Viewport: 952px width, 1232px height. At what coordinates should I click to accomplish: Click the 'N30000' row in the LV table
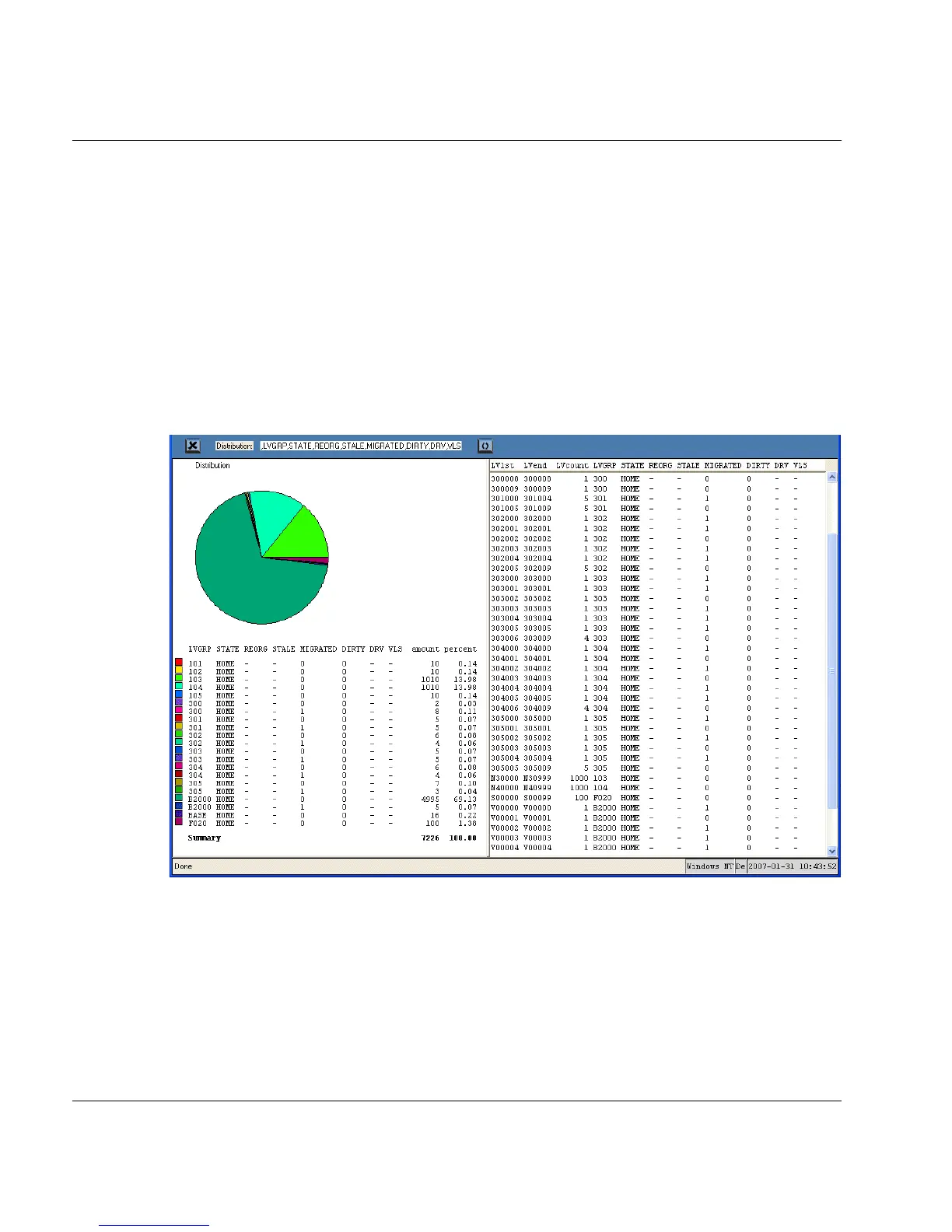[x=646, y=779]
